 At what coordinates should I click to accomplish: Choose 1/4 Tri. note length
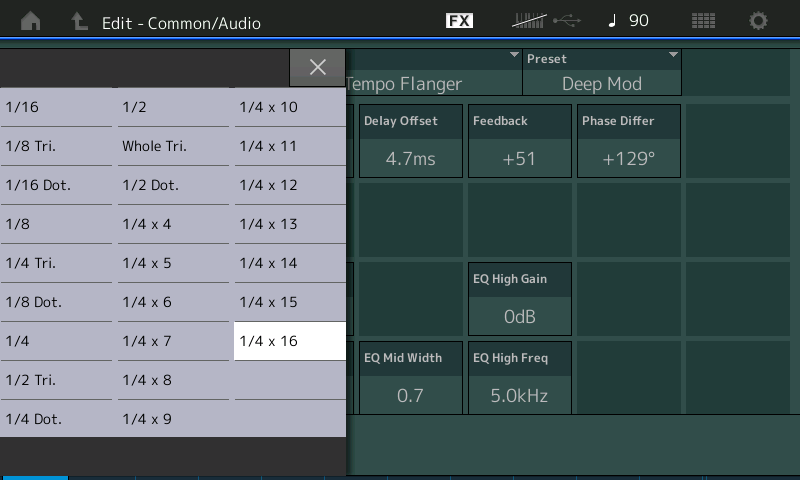pos(56,263)
